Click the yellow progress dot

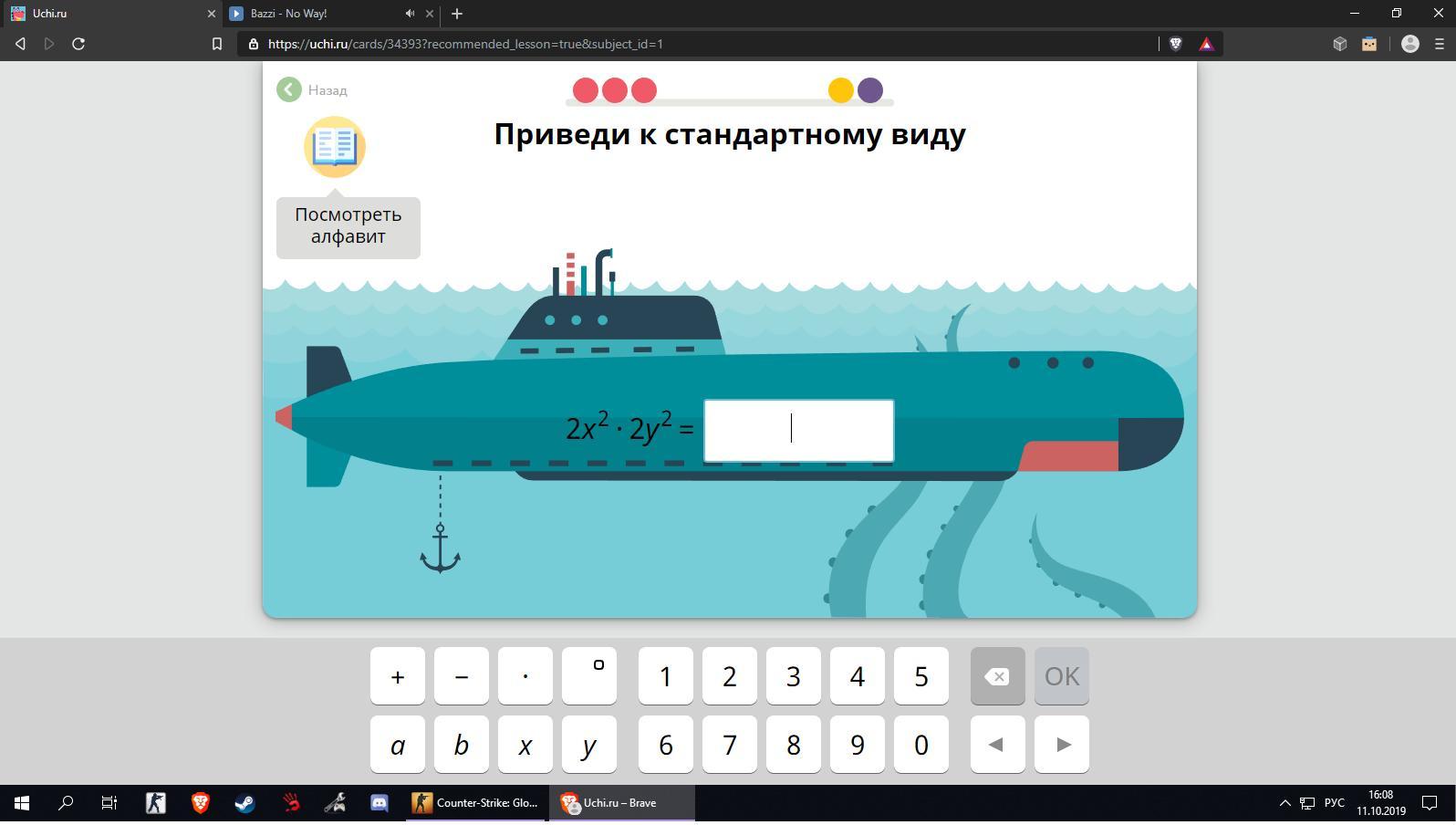click(841, 90)
